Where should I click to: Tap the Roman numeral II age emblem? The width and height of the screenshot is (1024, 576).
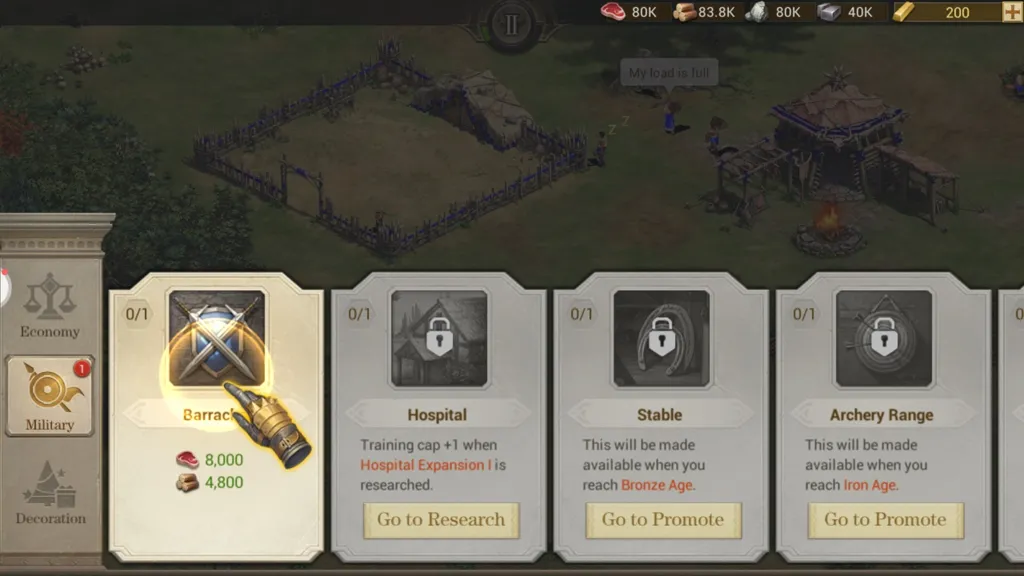point(511,25)
